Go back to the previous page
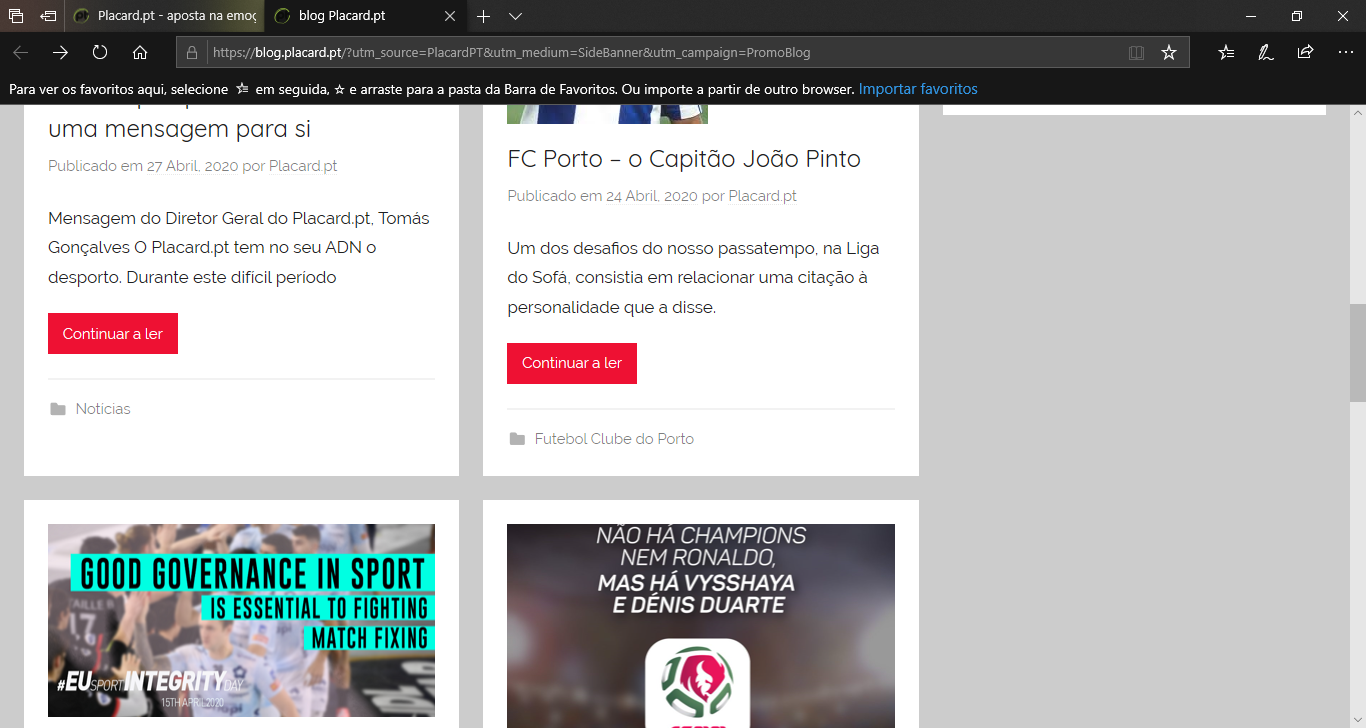 [x=21, y=52]
